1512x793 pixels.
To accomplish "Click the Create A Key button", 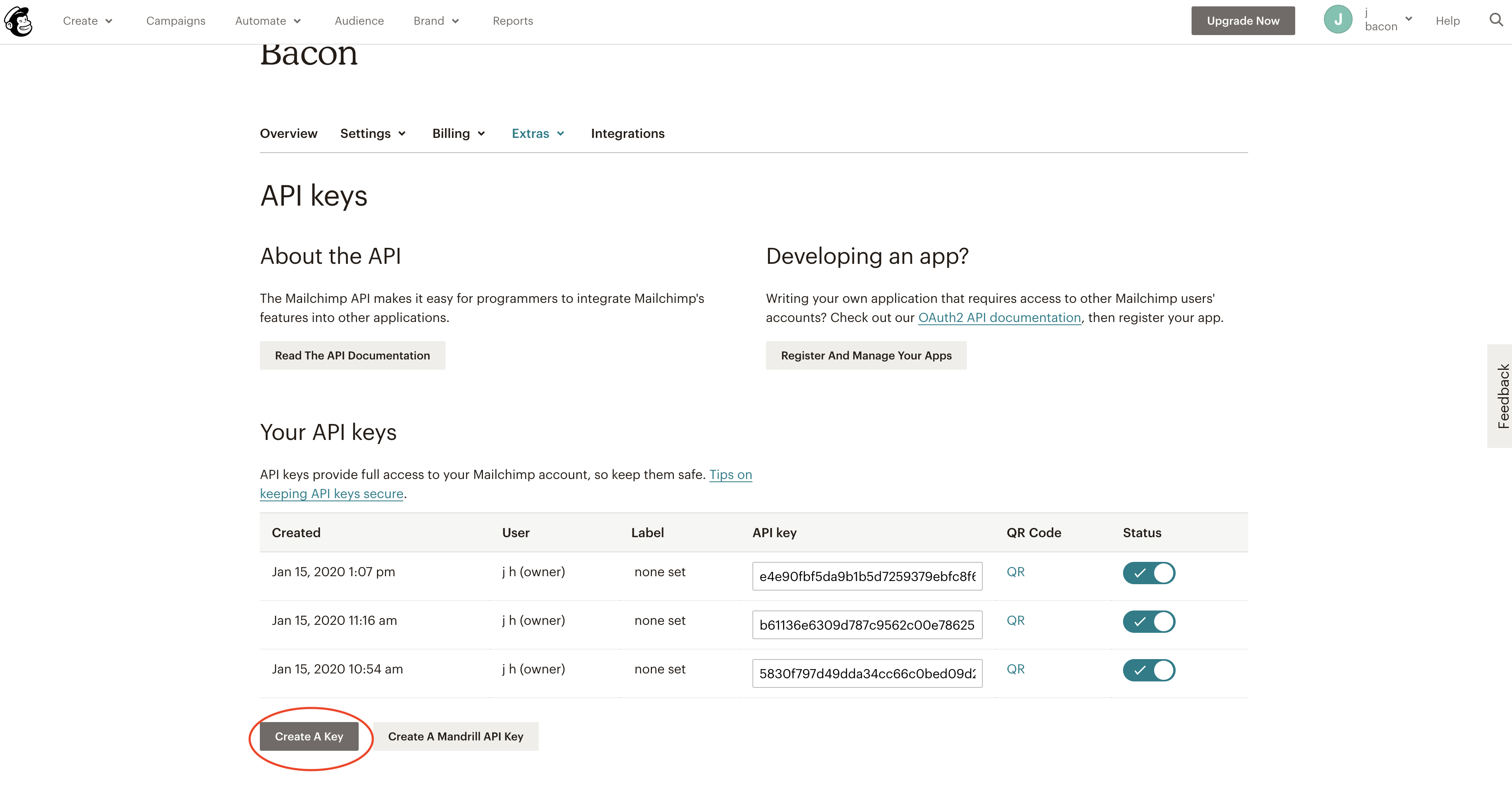I will [309, 736].
